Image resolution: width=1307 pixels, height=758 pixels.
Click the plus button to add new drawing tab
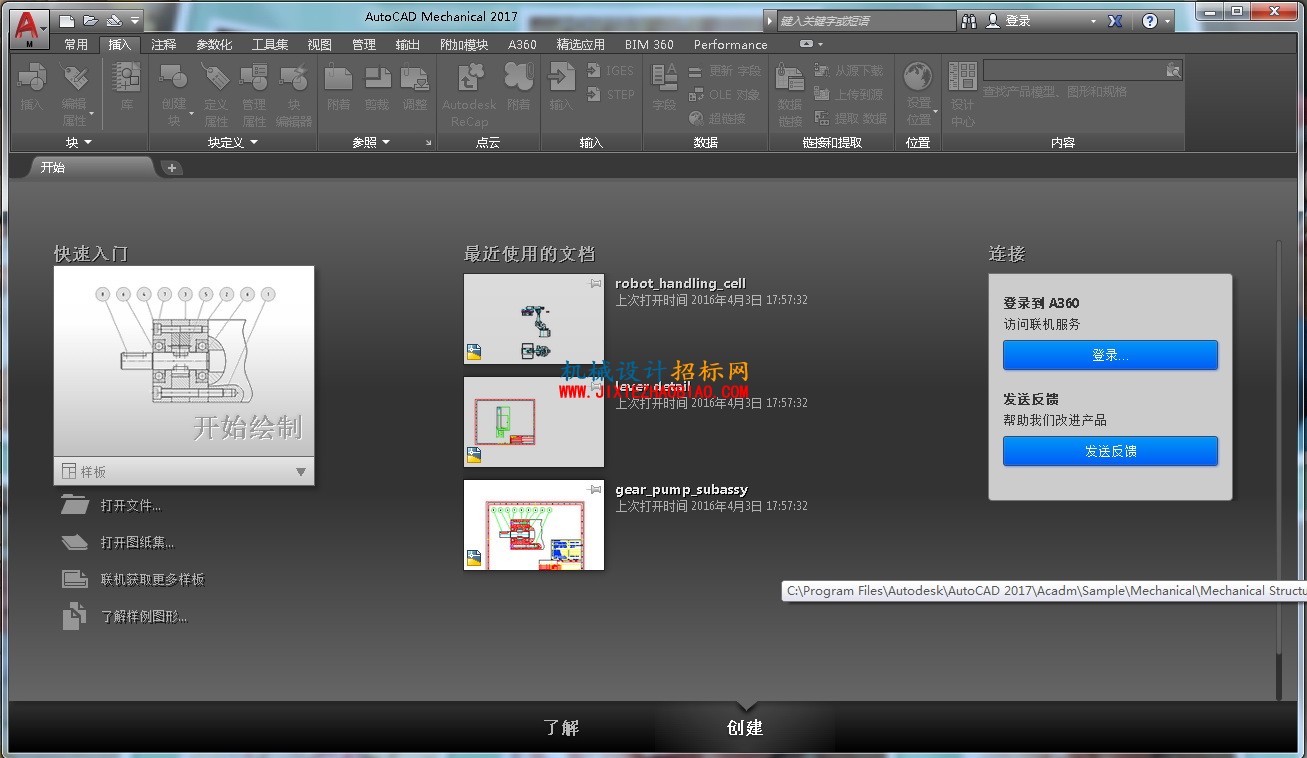point(172,168)
